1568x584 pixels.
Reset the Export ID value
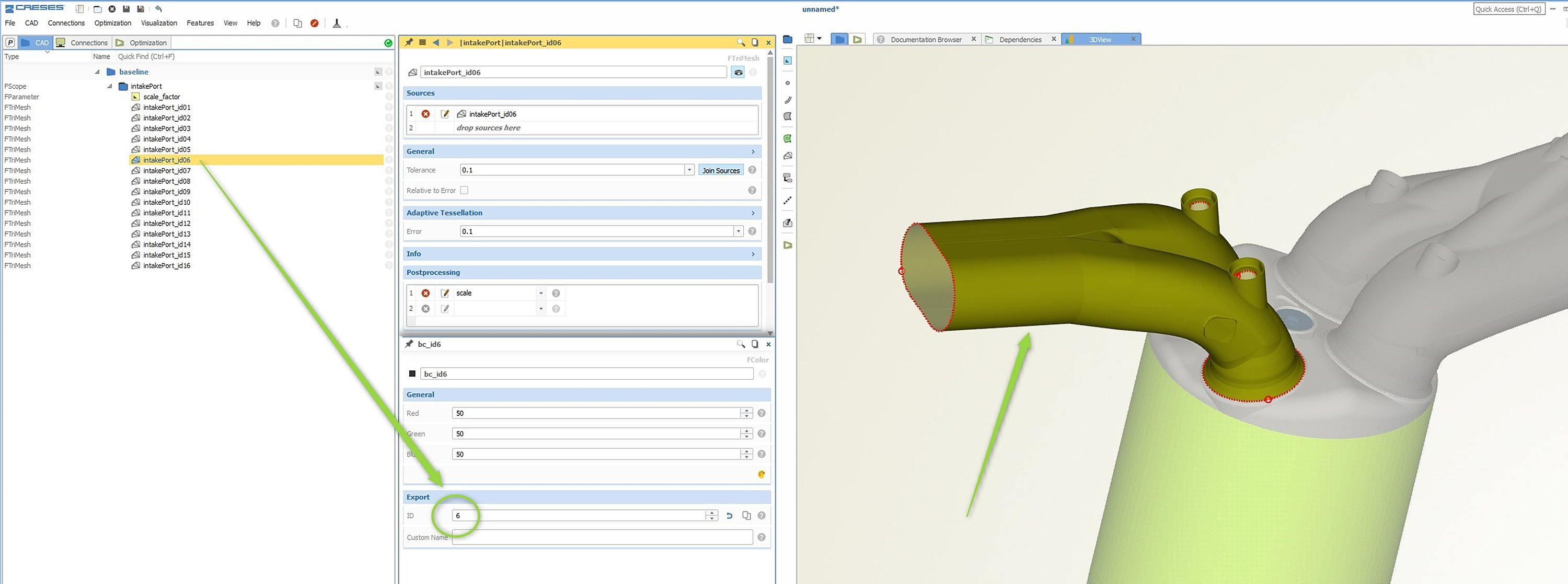[x=729, y=516]
